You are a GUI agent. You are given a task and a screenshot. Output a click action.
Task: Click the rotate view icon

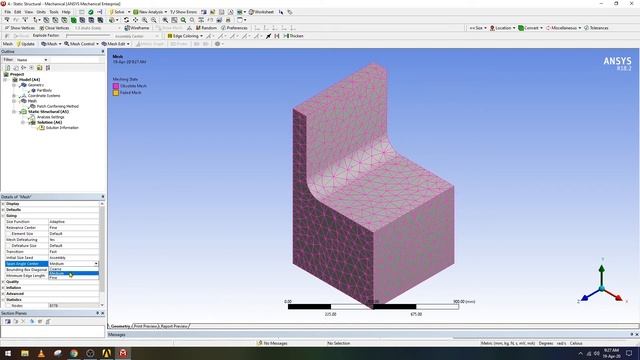point(127,20)
